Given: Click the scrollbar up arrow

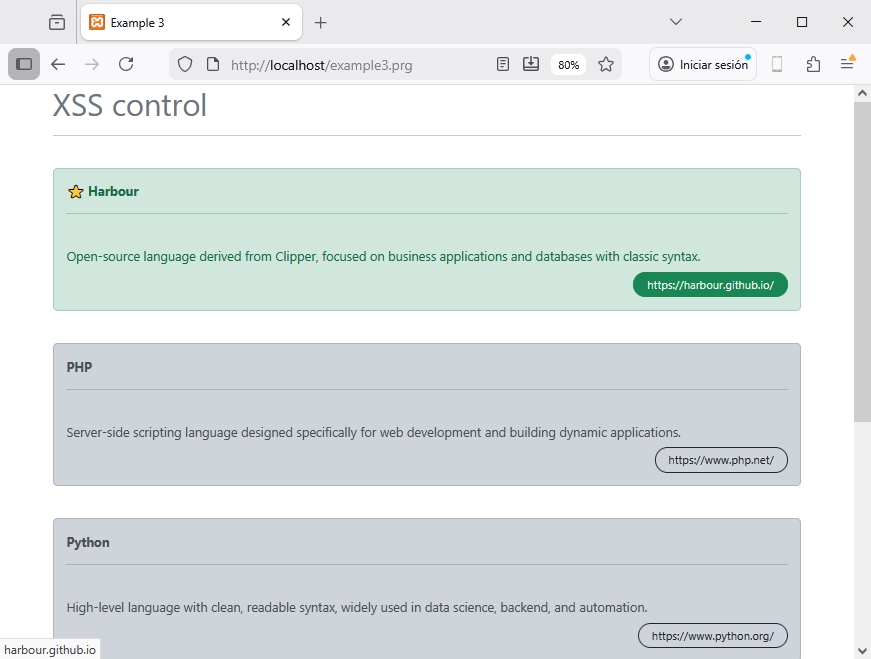Looking at the screenshot, I should (x=862, y=93).
